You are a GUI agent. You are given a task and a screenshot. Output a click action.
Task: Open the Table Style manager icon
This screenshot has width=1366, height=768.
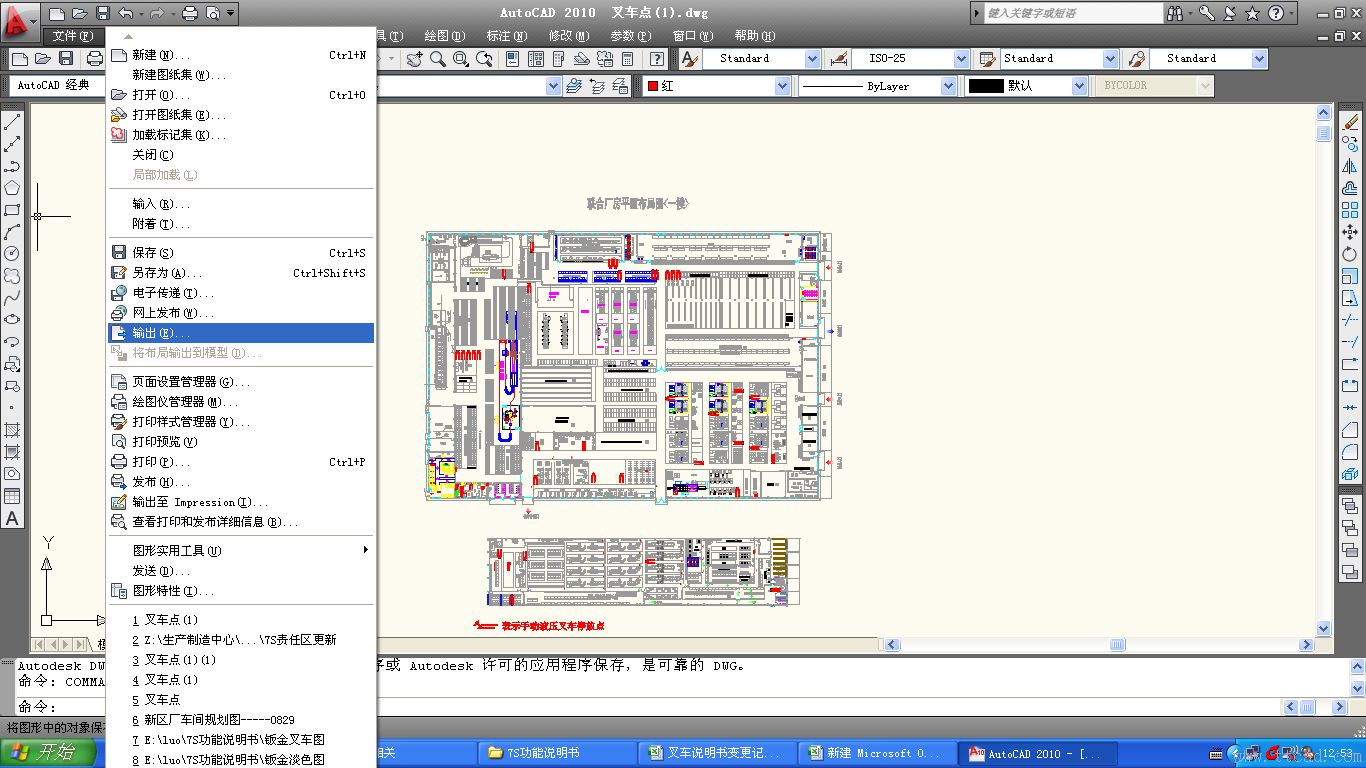click(x=988, y=59)
